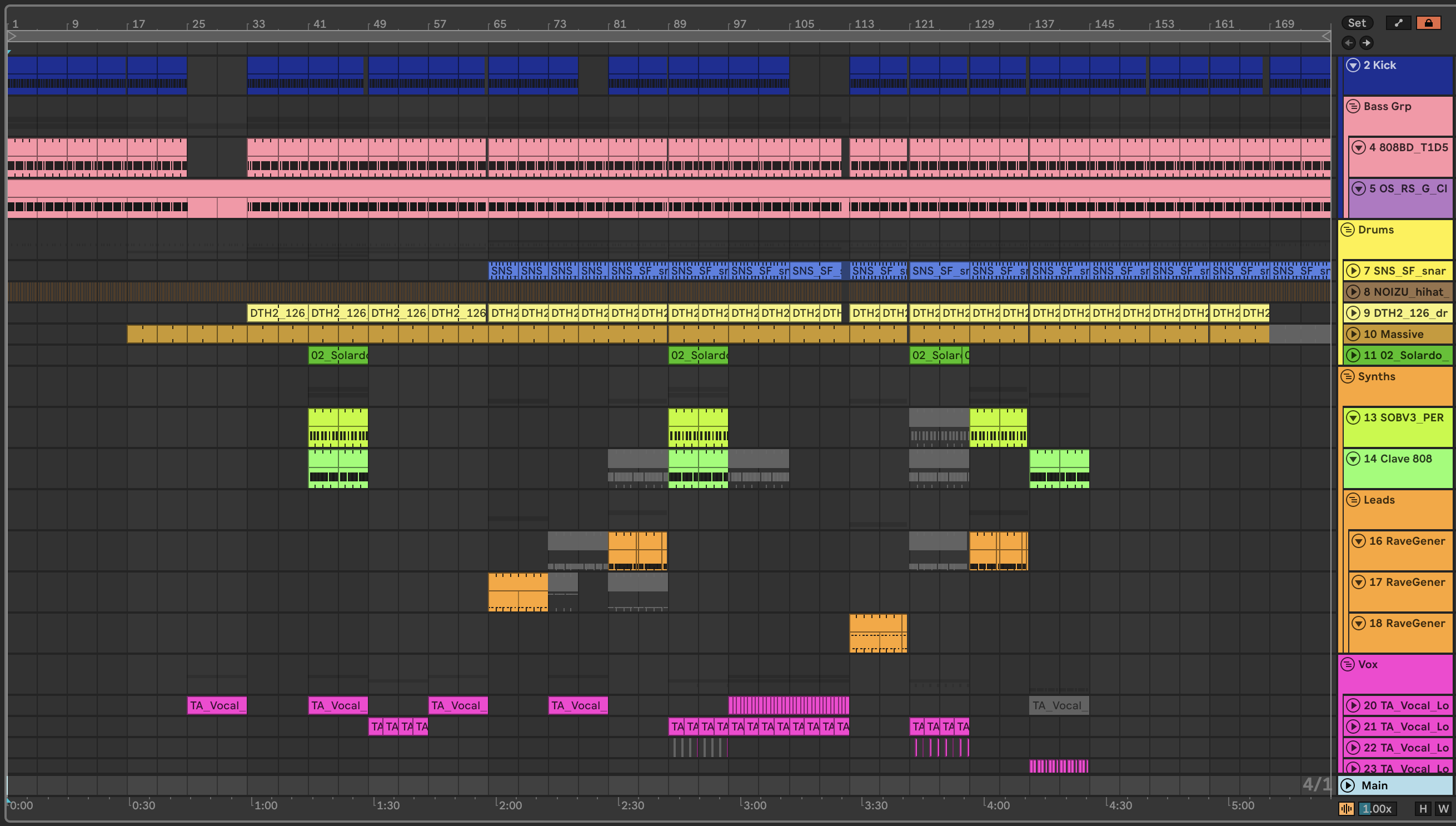Screen dimensions: 1456x826
Task: Toggle the orange waveform view button
Action: click(1347, 808)
